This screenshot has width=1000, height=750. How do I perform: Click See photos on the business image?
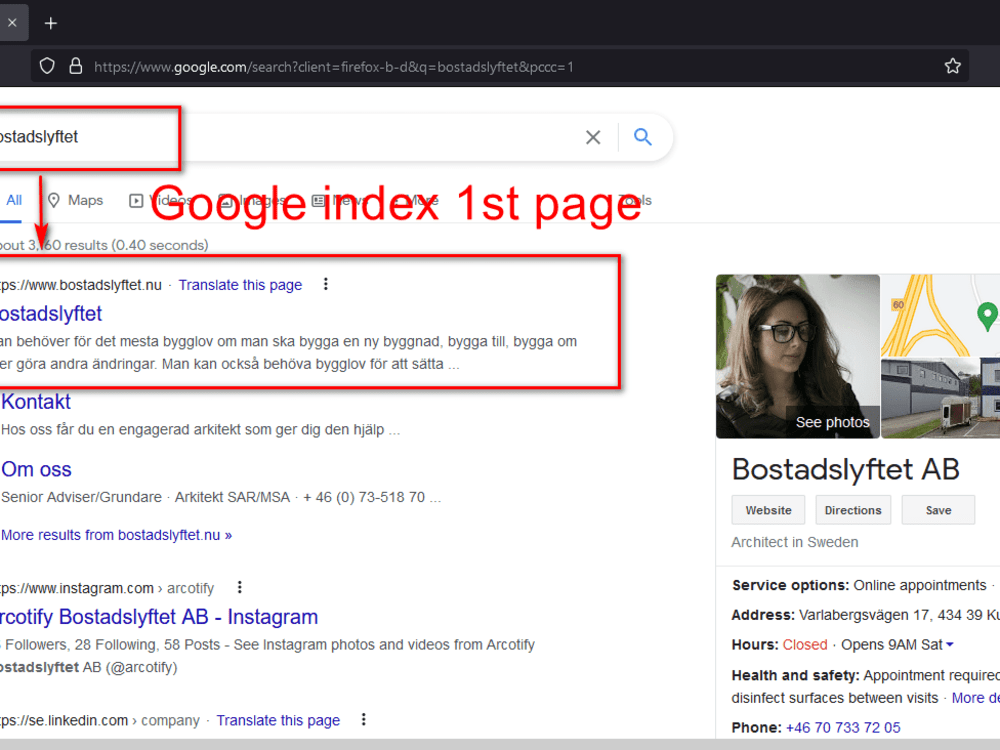832,422
